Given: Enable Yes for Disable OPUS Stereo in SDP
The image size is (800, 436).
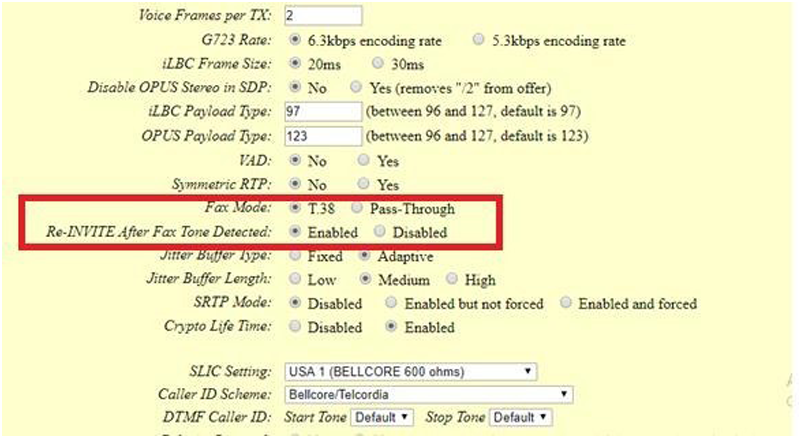Looking at the screenshot, I should (357, 87).
